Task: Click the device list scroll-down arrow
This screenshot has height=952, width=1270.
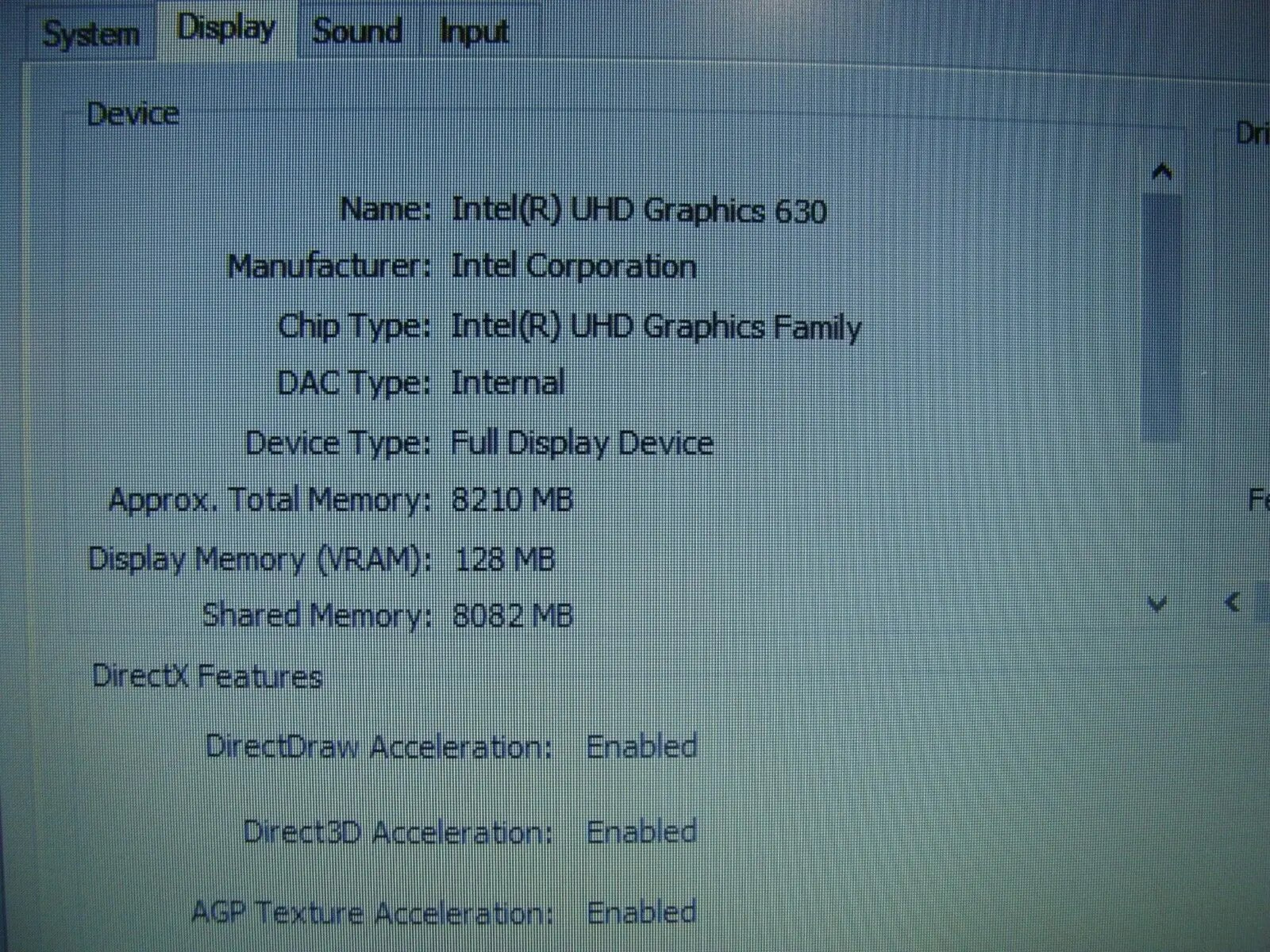Action: (x=1158, y=605)
